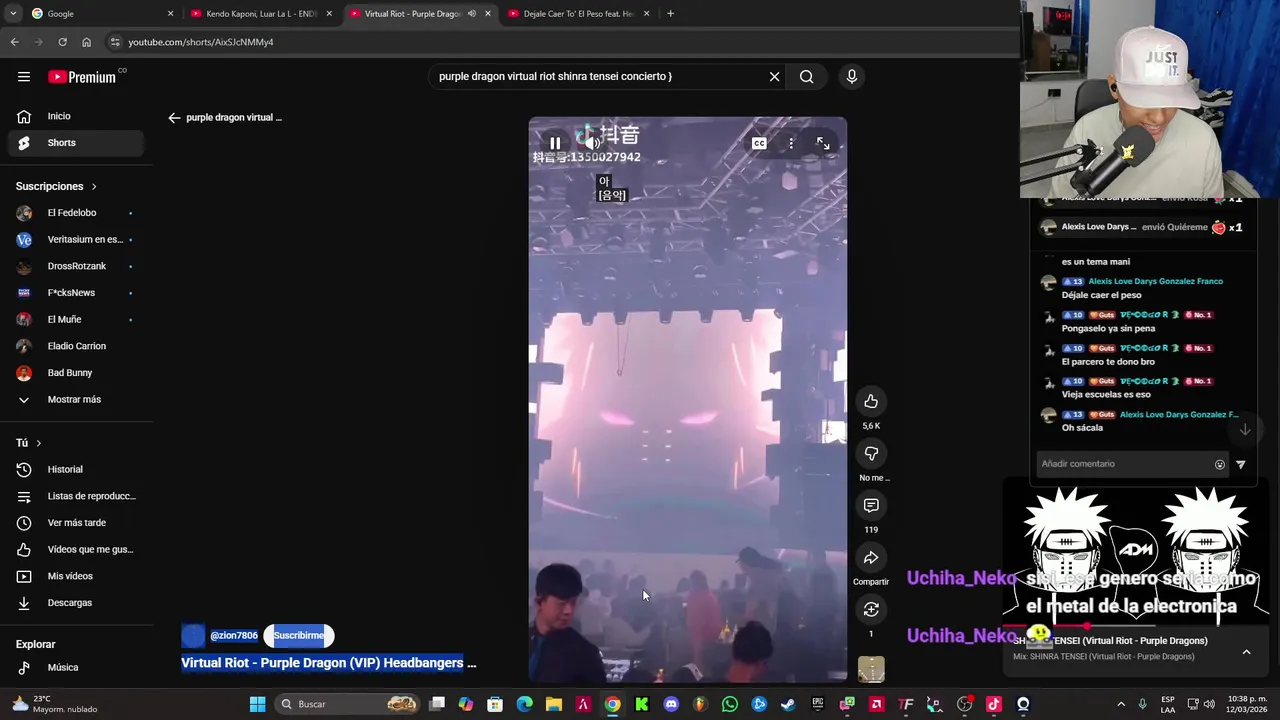Open El Muñe subscription channel
Screen dimensions: 1280x720
pos(76,319)
